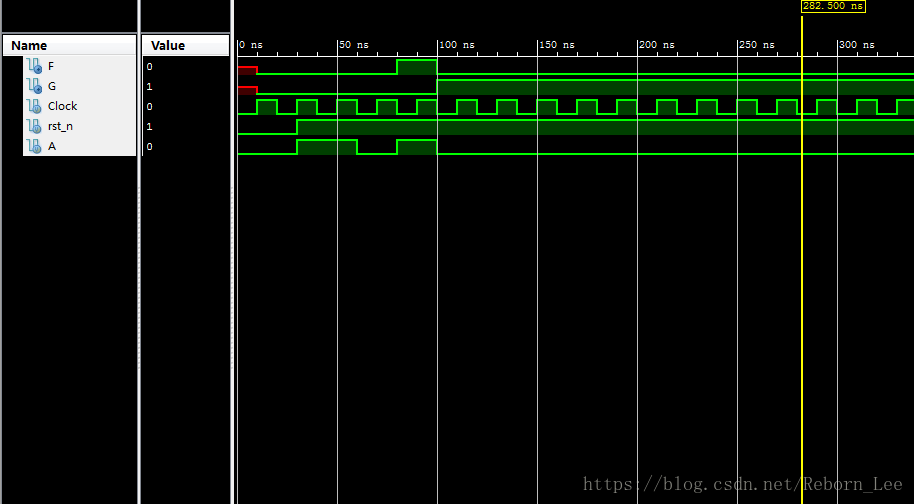Click the value 0 in F row
This screenshot has width=914, height=504.
point(149,66)
